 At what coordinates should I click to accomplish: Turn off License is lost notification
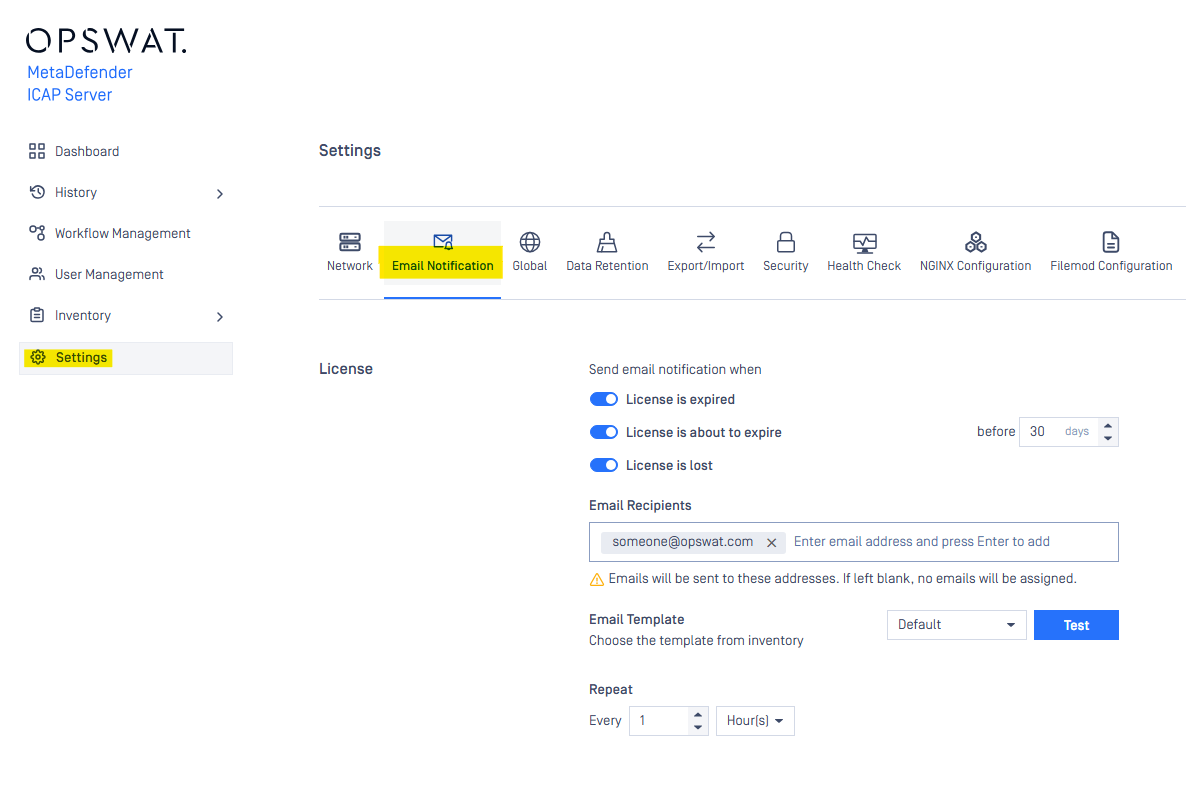click(604, 465)
